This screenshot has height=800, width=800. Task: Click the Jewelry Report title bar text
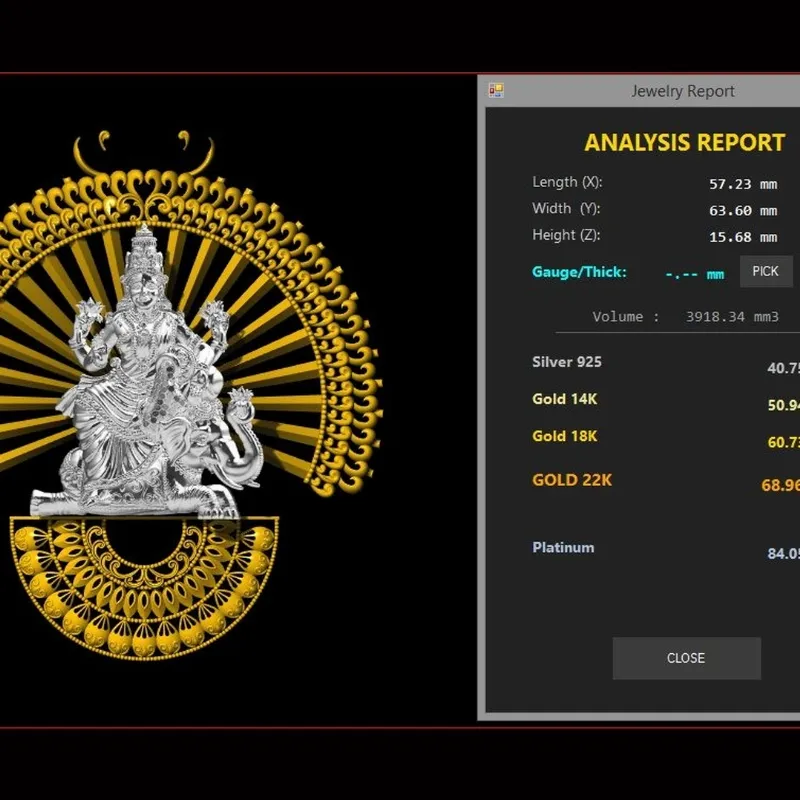point(683,91)
